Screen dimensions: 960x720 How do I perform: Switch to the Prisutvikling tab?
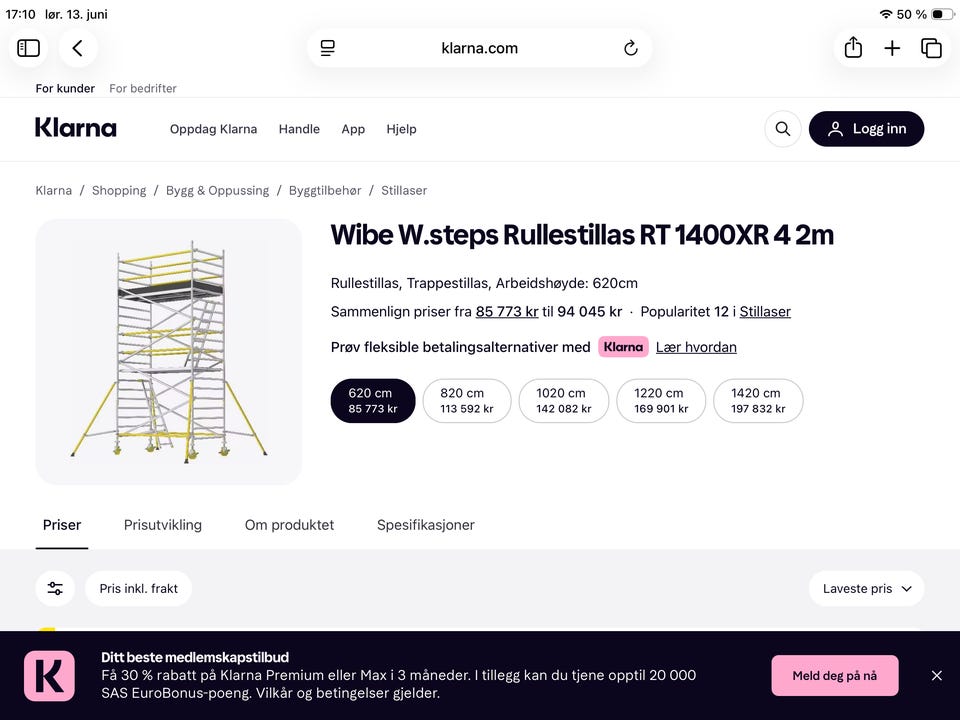pos(162,525)
